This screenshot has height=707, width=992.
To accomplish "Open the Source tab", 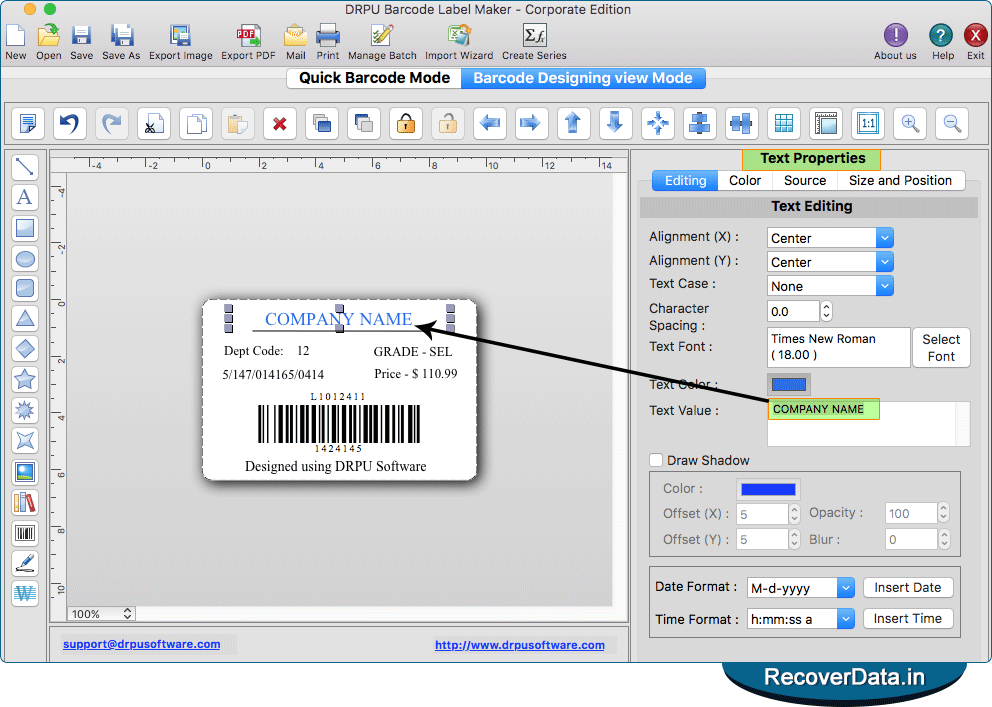I will [805, 180].
